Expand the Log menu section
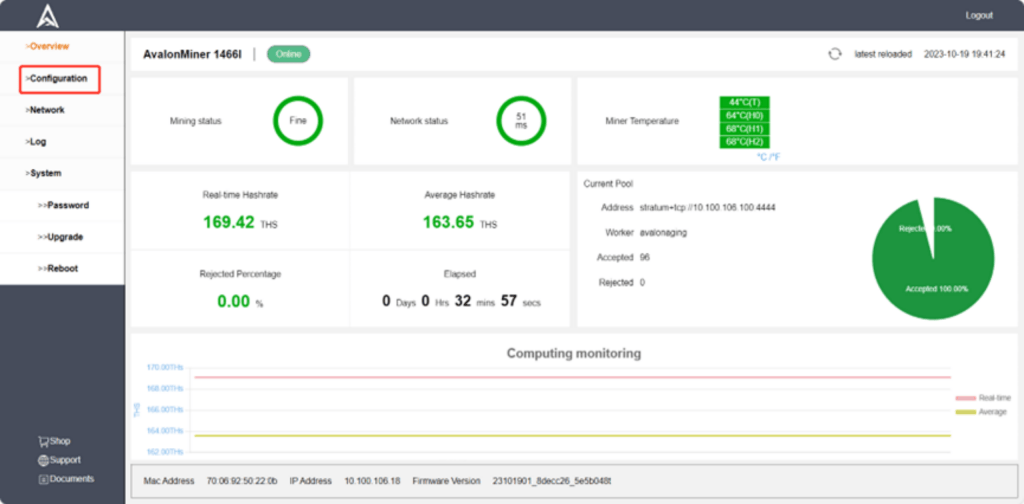 coord(37,142)
